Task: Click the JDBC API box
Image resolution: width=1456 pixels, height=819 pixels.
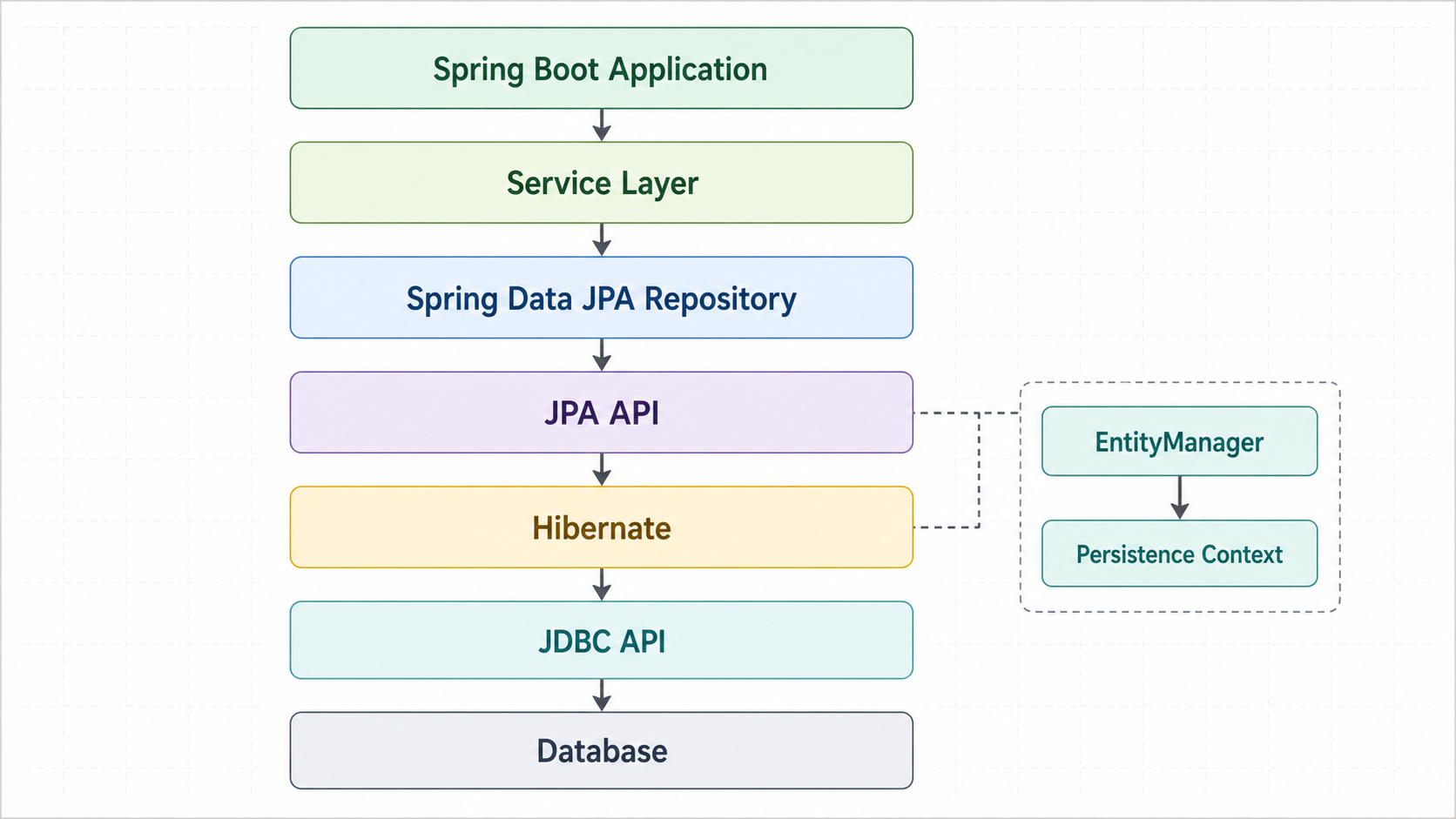Action: pyautogui.click(x=601, y=641)
